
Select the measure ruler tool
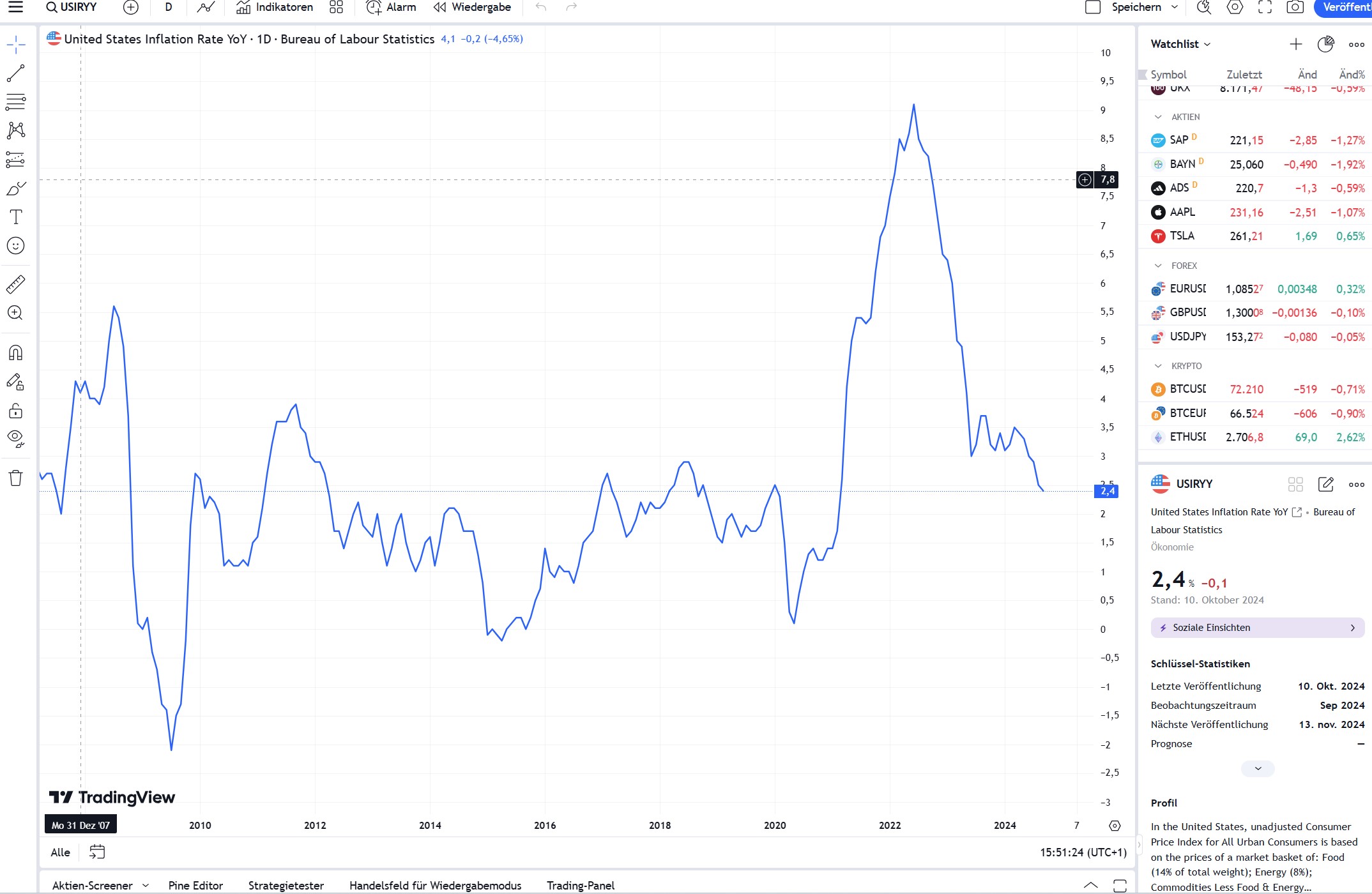(x=16, y=284)
